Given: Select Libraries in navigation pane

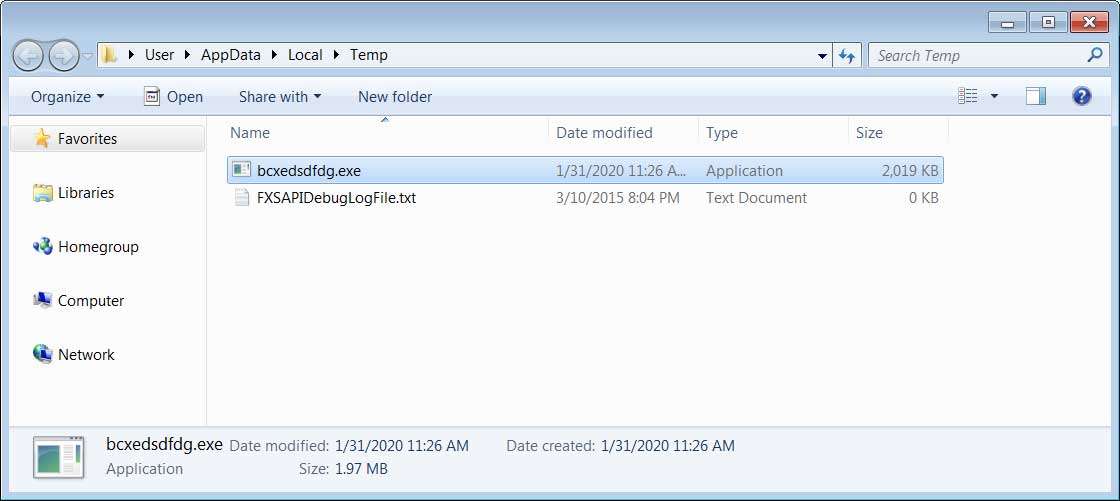Looking at the screenshot, I should (86, 193).
